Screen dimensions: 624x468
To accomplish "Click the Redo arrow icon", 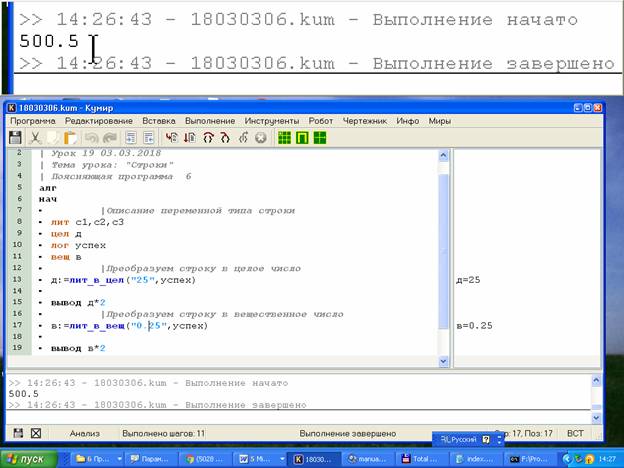I will click(x=109, y=138).
